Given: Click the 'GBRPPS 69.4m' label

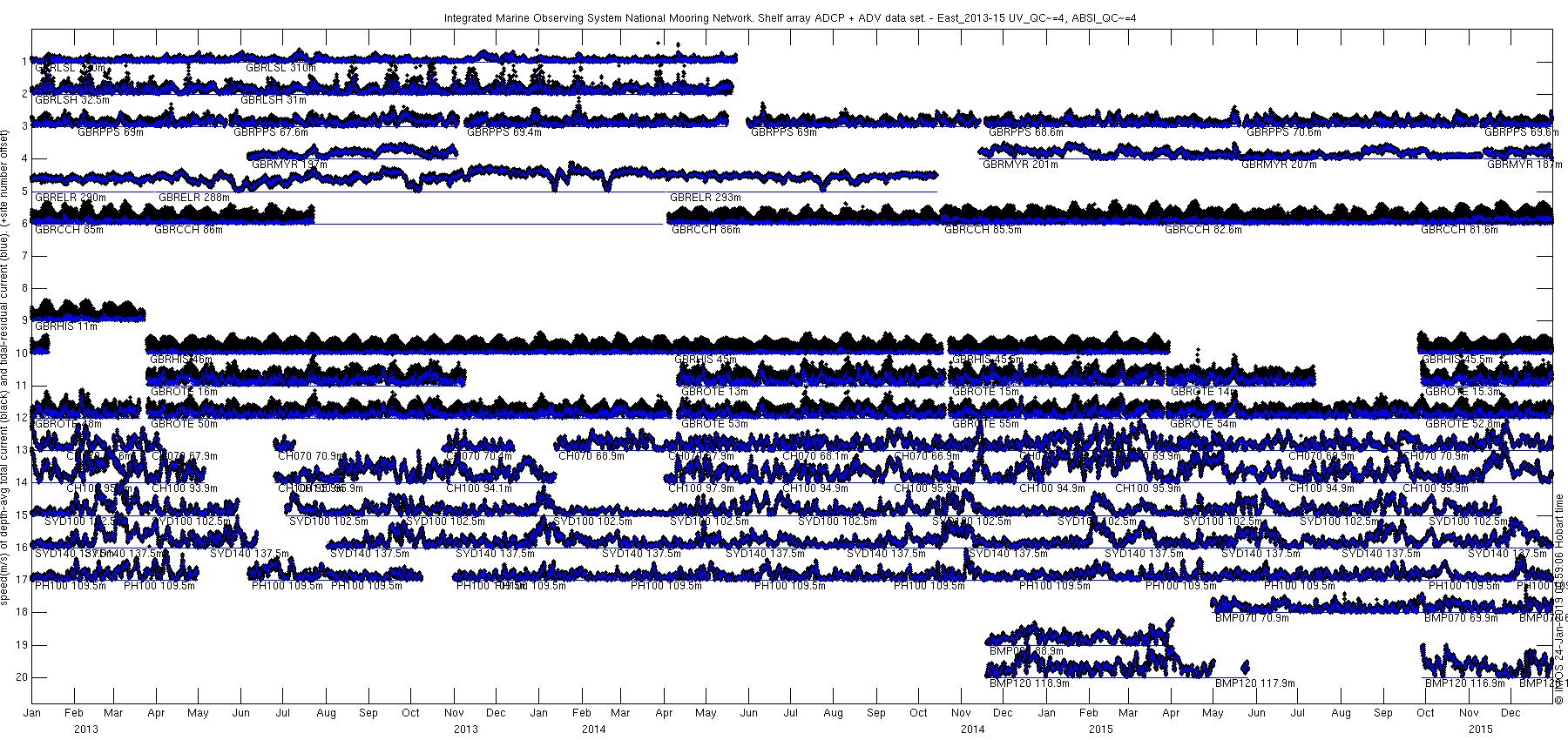Looking at the screenshot, I should coord(504,132).
